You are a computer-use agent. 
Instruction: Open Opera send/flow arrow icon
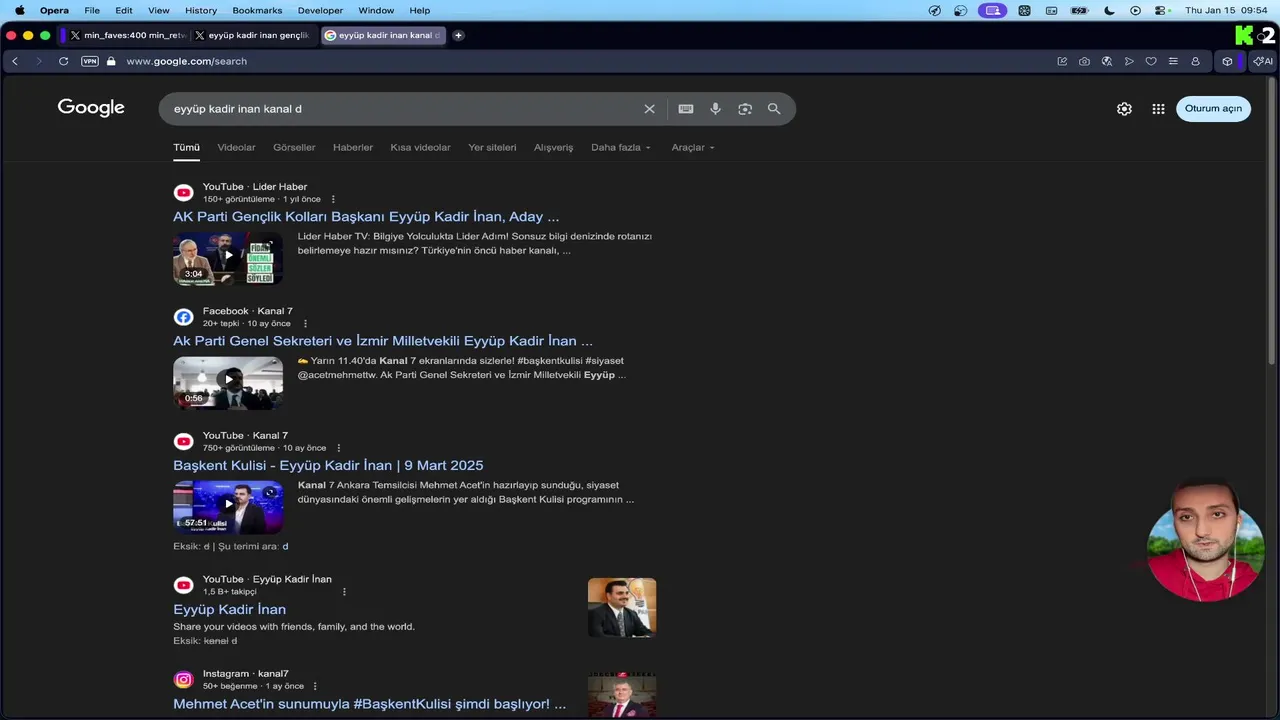click(x=1129, y=61)
